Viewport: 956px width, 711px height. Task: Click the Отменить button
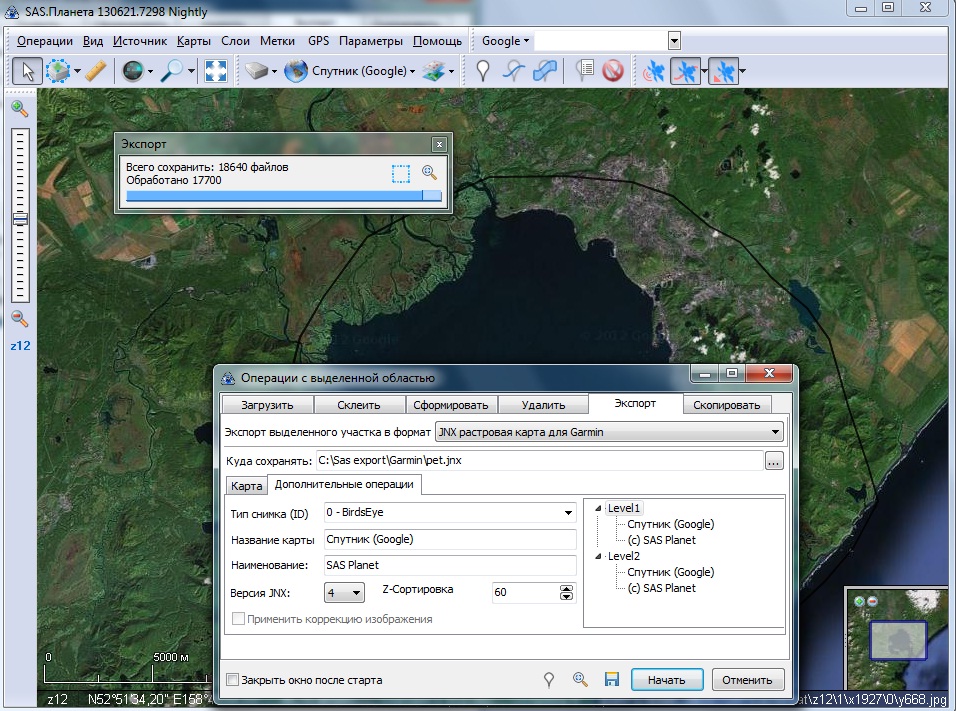[747, 680]
